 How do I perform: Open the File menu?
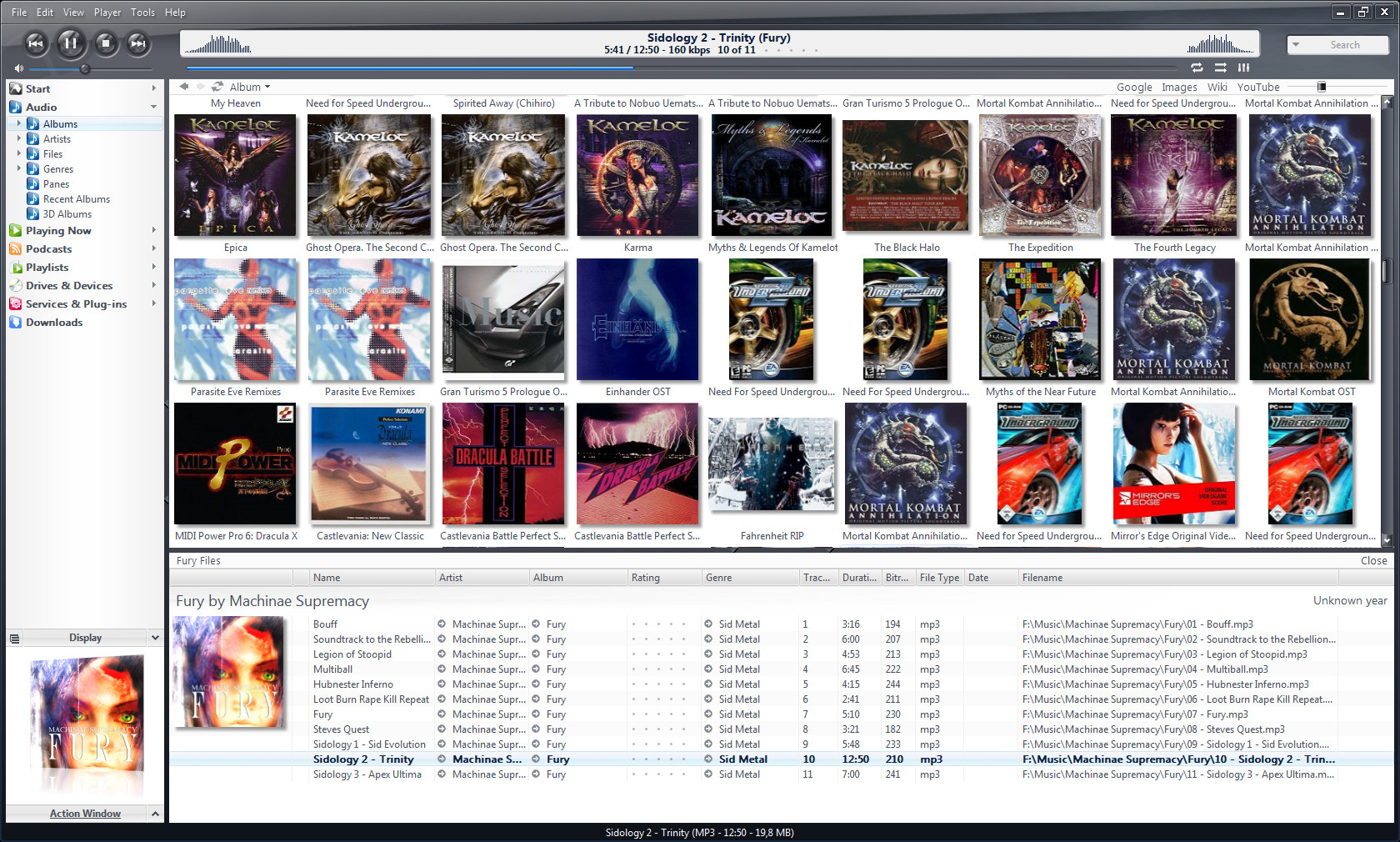[19, 13]
